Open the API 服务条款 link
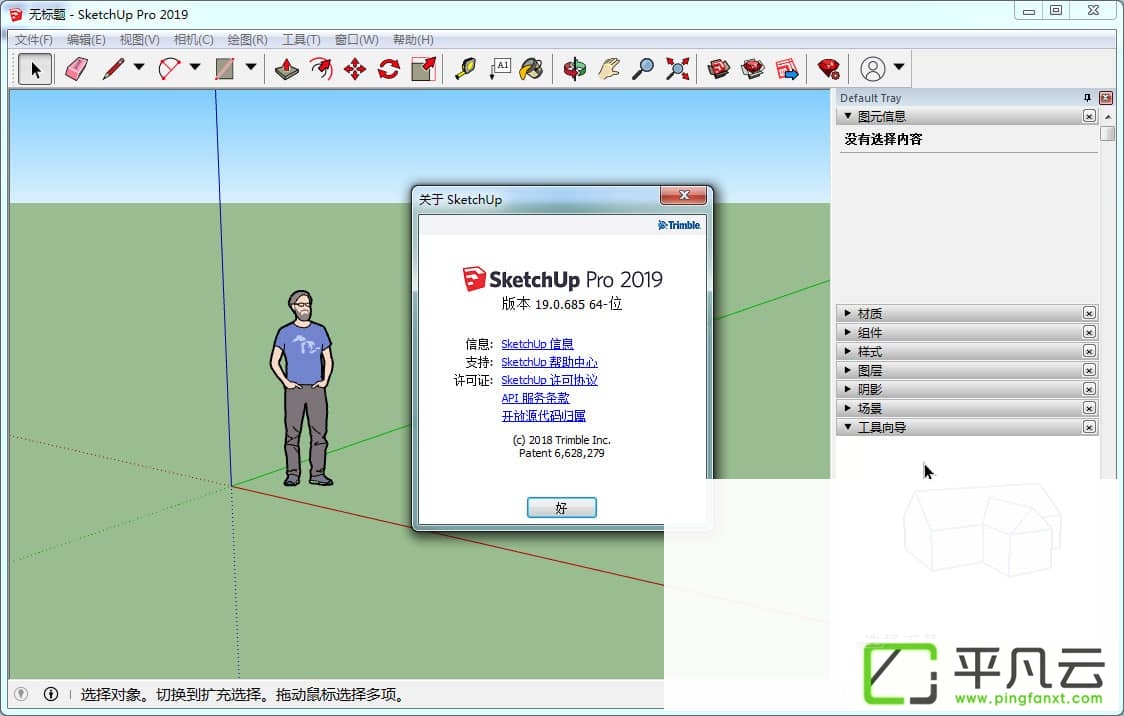1124x716 pixels. coord(535,398)
